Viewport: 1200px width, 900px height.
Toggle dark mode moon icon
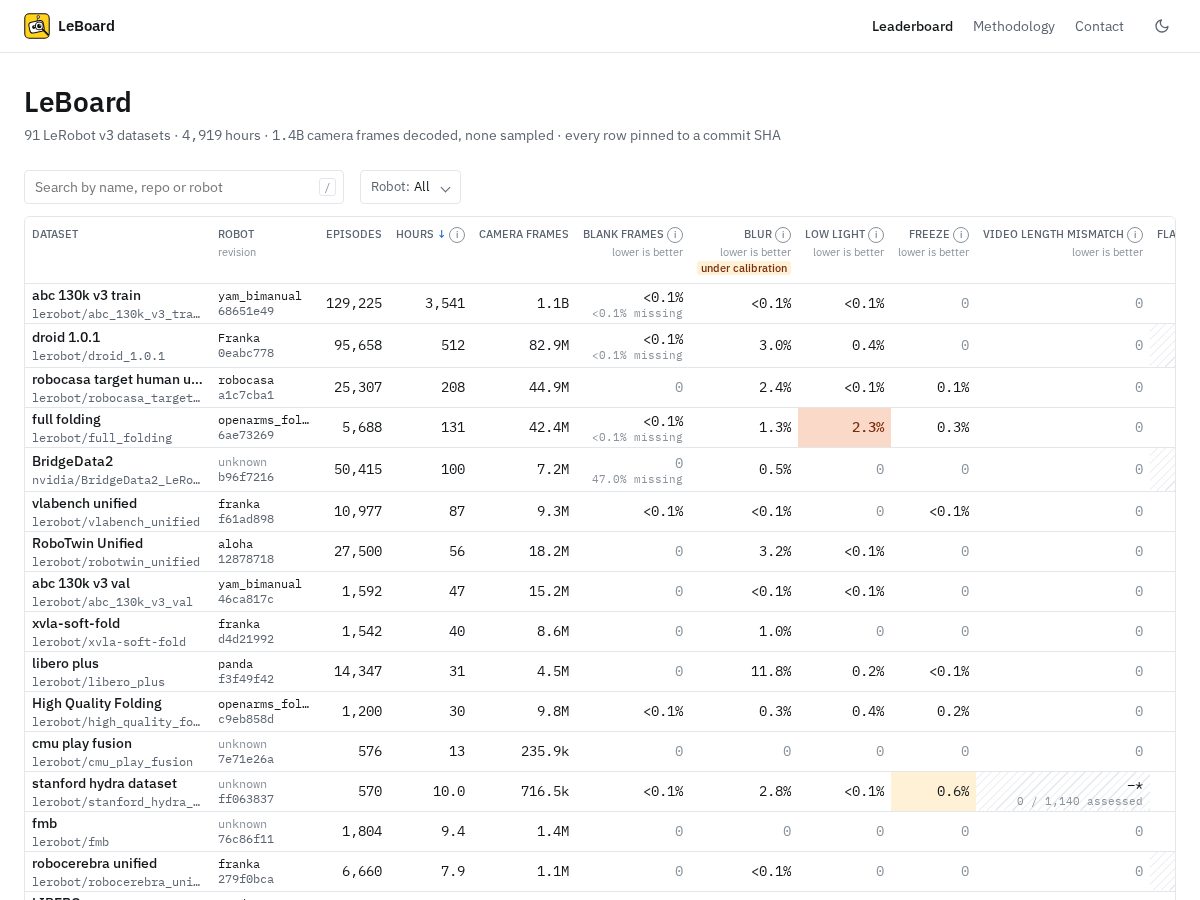click(x=1162, y=26)
